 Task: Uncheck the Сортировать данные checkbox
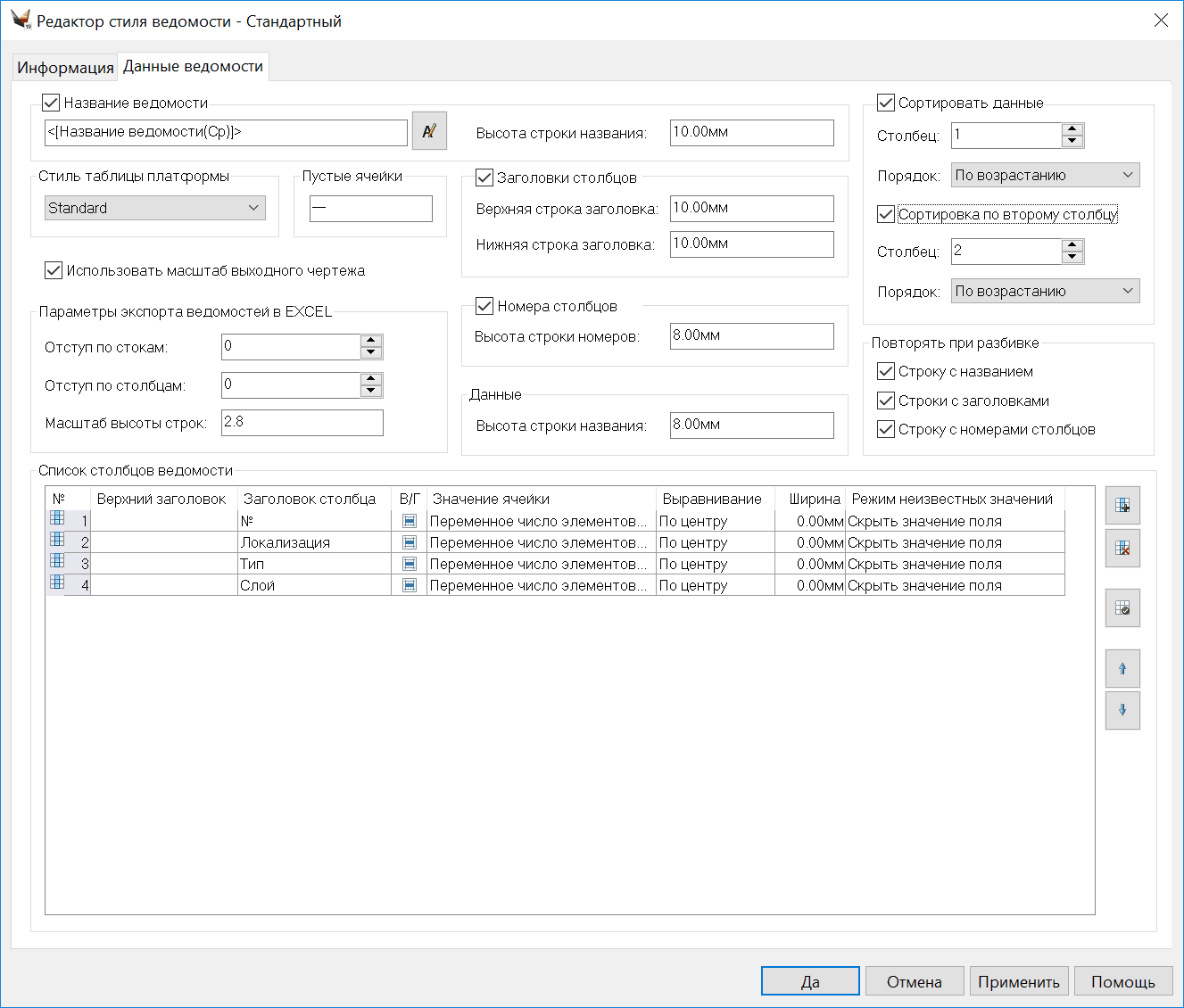pos(886,103)
